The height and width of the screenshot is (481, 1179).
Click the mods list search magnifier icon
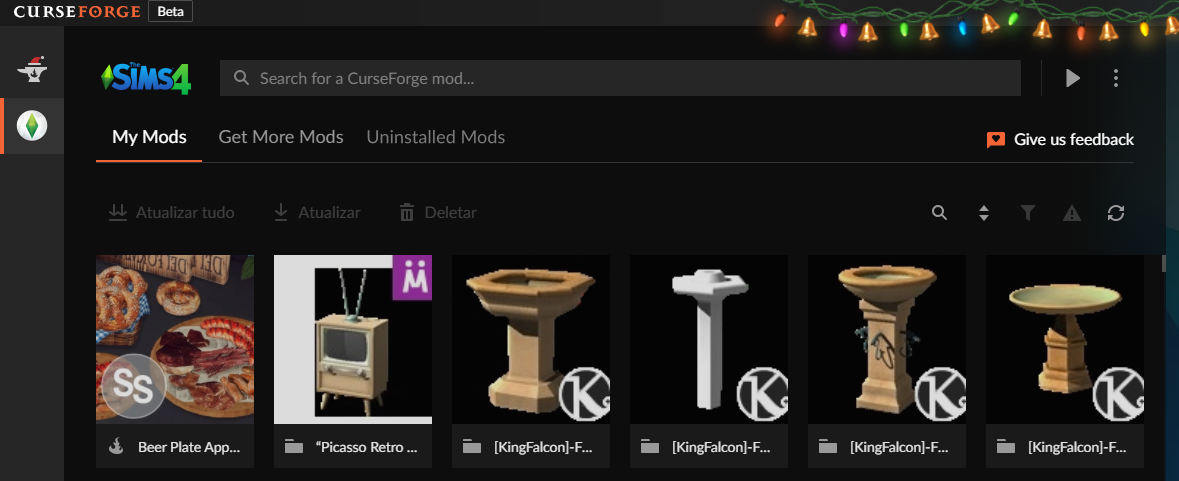(939, 213)
